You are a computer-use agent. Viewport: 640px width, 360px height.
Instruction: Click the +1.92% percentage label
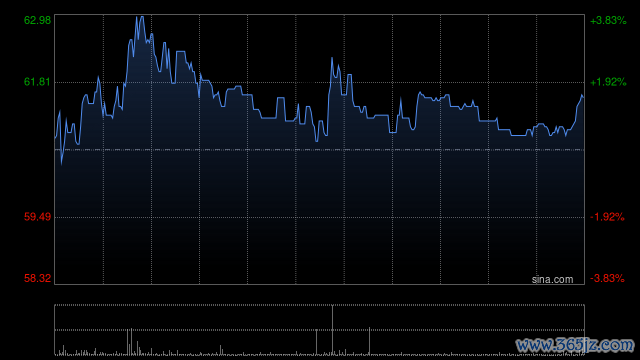point(608,82)
